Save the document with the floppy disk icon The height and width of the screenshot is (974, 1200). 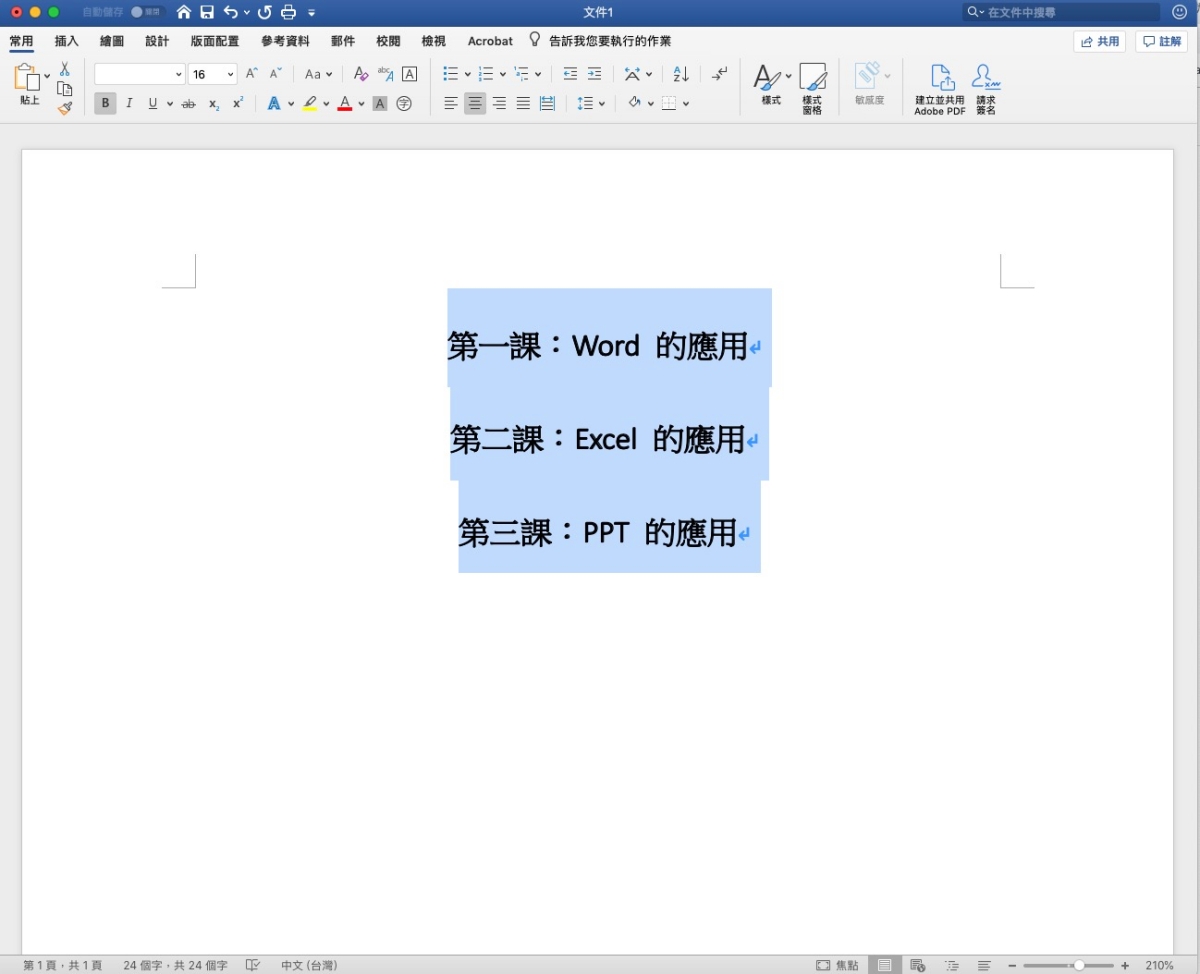[x=207, y=12]
